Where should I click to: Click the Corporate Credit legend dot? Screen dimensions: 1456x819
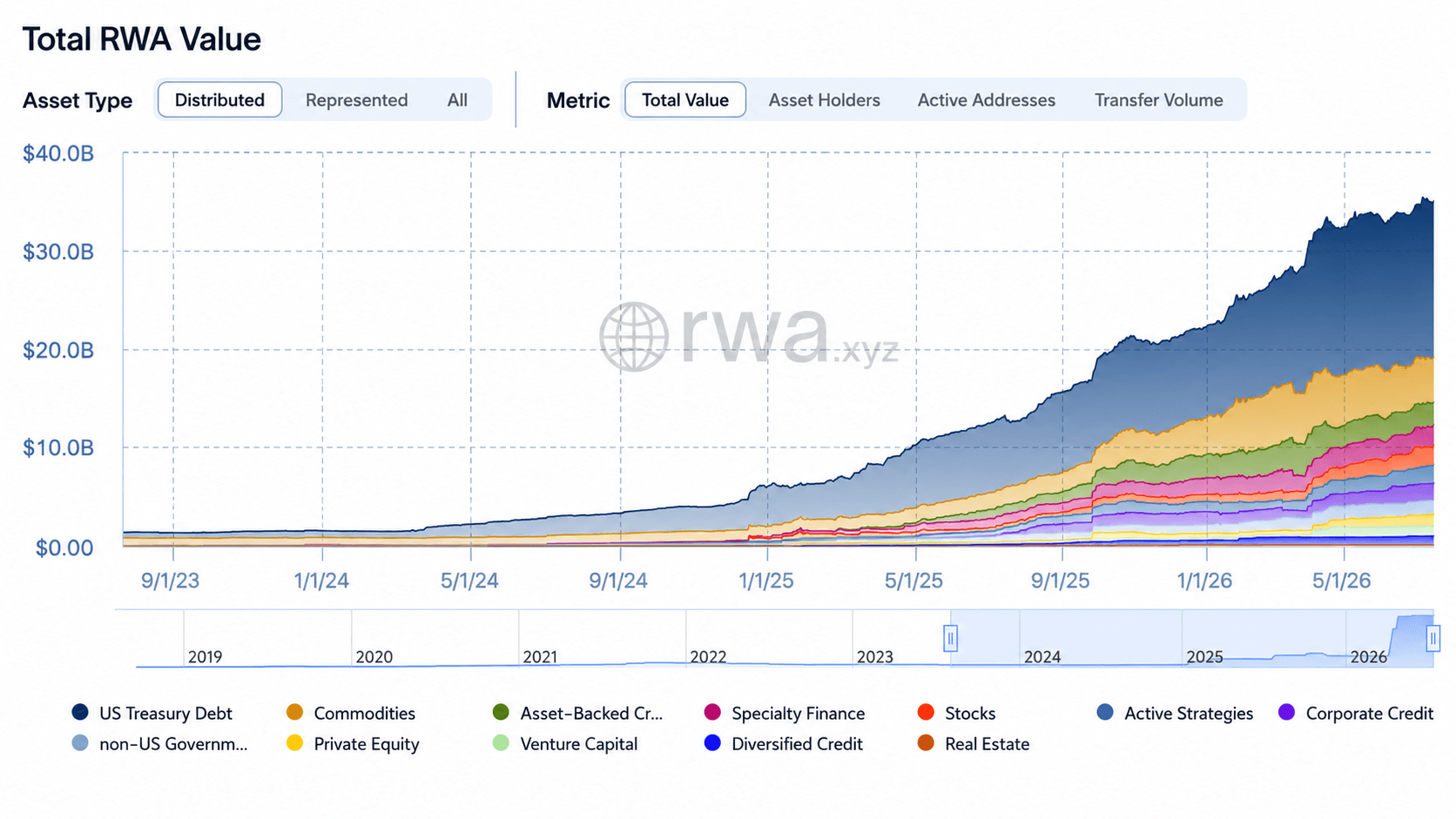click(1286, 713)
